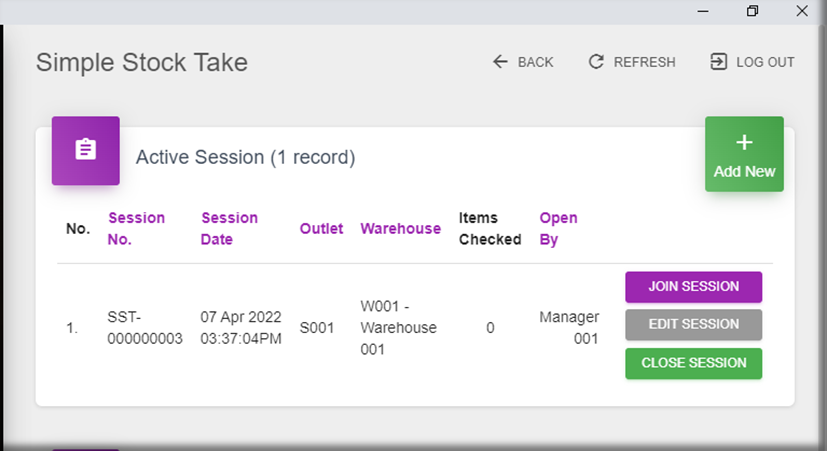827x451 pixels.
Task: Click the REFRESH text in toolbar
Action: 644,62
